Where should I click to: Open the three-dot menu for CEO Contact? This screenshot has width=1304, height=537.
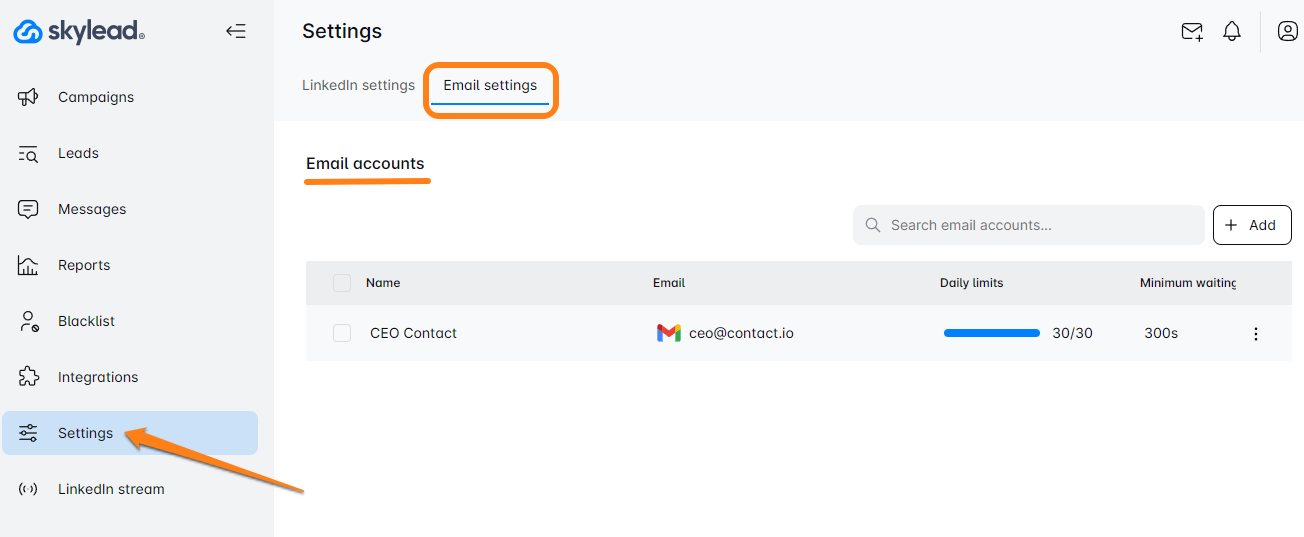coord(1256,334)
